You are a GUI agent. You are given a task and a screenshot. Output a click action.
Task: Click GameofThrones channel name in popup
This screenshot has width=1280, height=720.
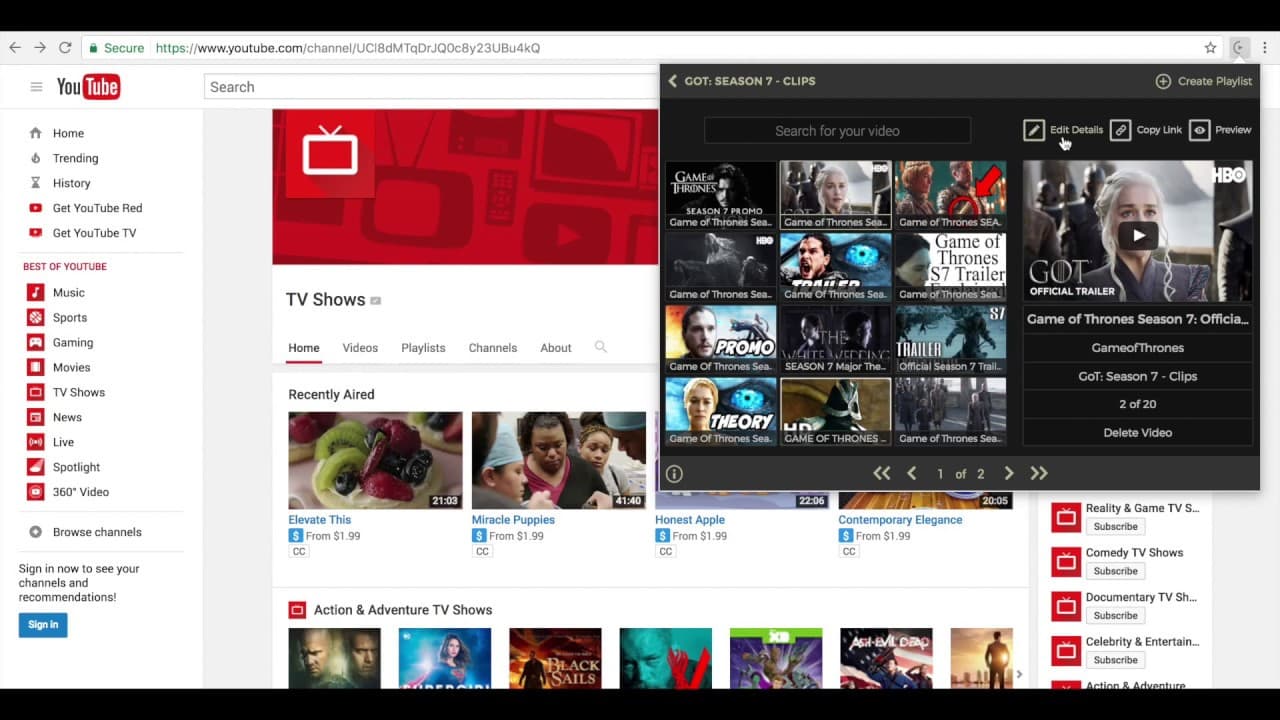point(1138,348)
